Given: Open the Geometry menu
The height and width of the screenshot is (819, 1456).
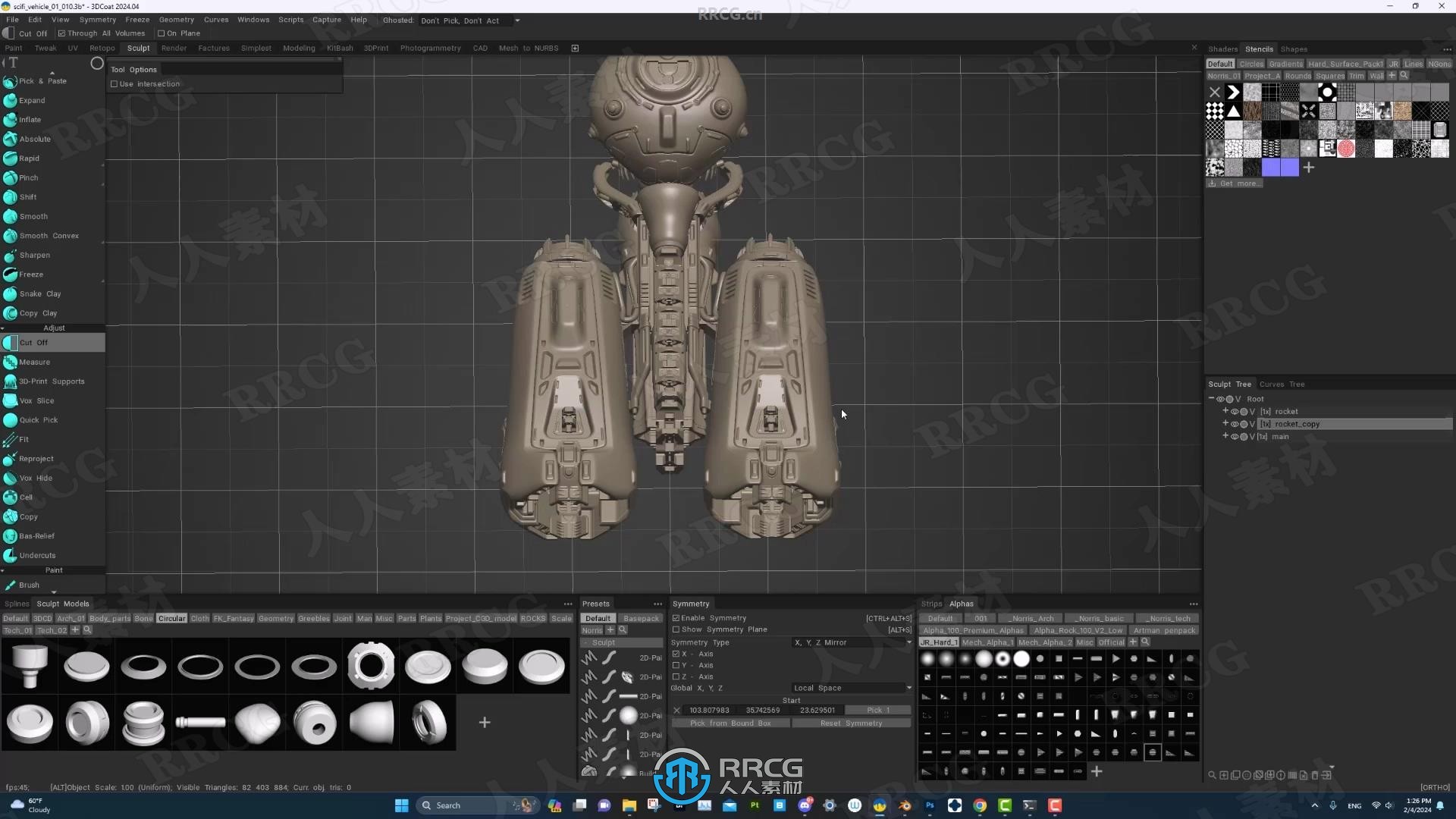Looking at the screenshot, I should click(x=176, y=20).
